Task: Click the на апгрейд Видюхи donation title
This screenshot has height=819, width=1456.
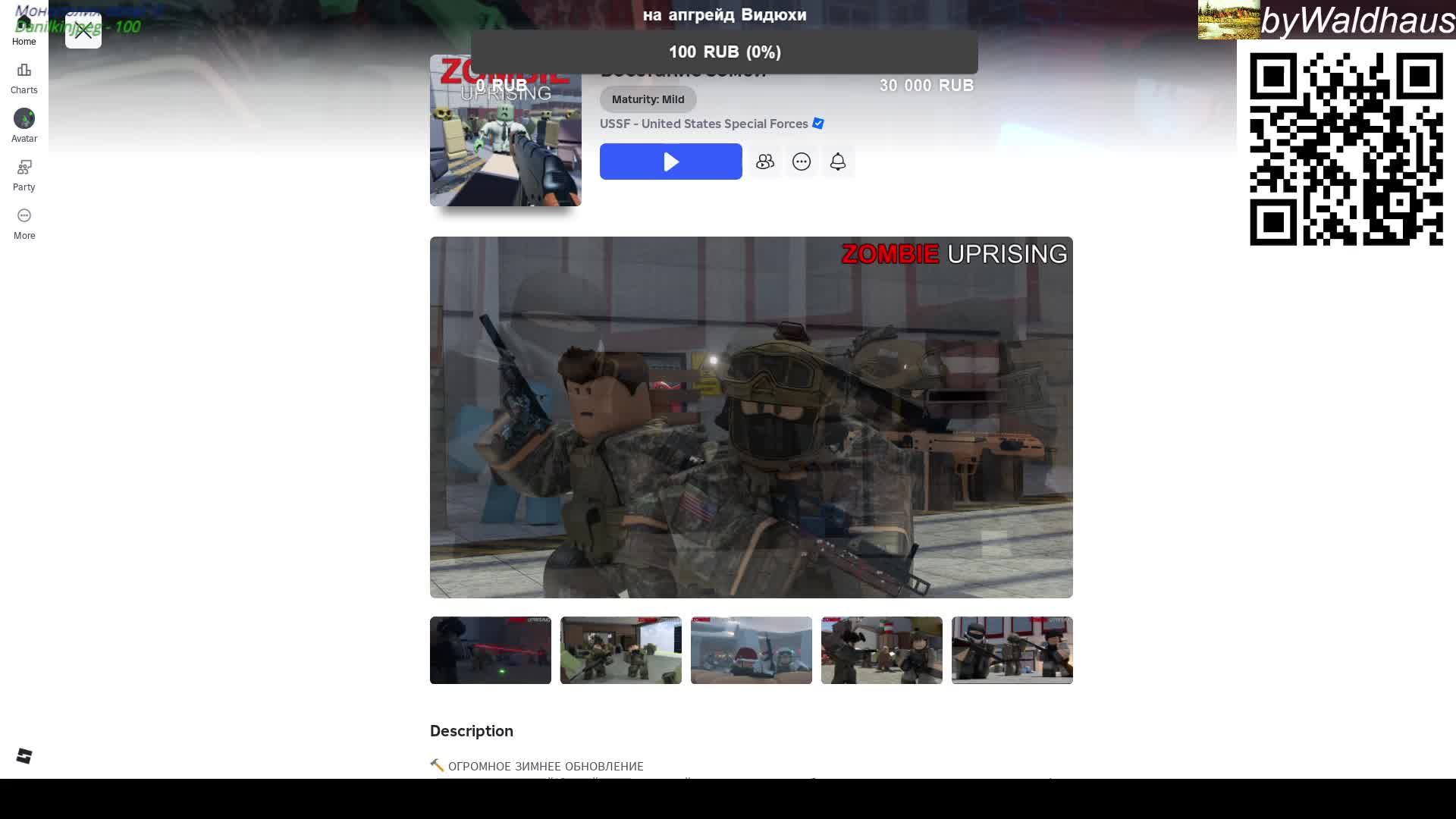Action: pos(724,15)
